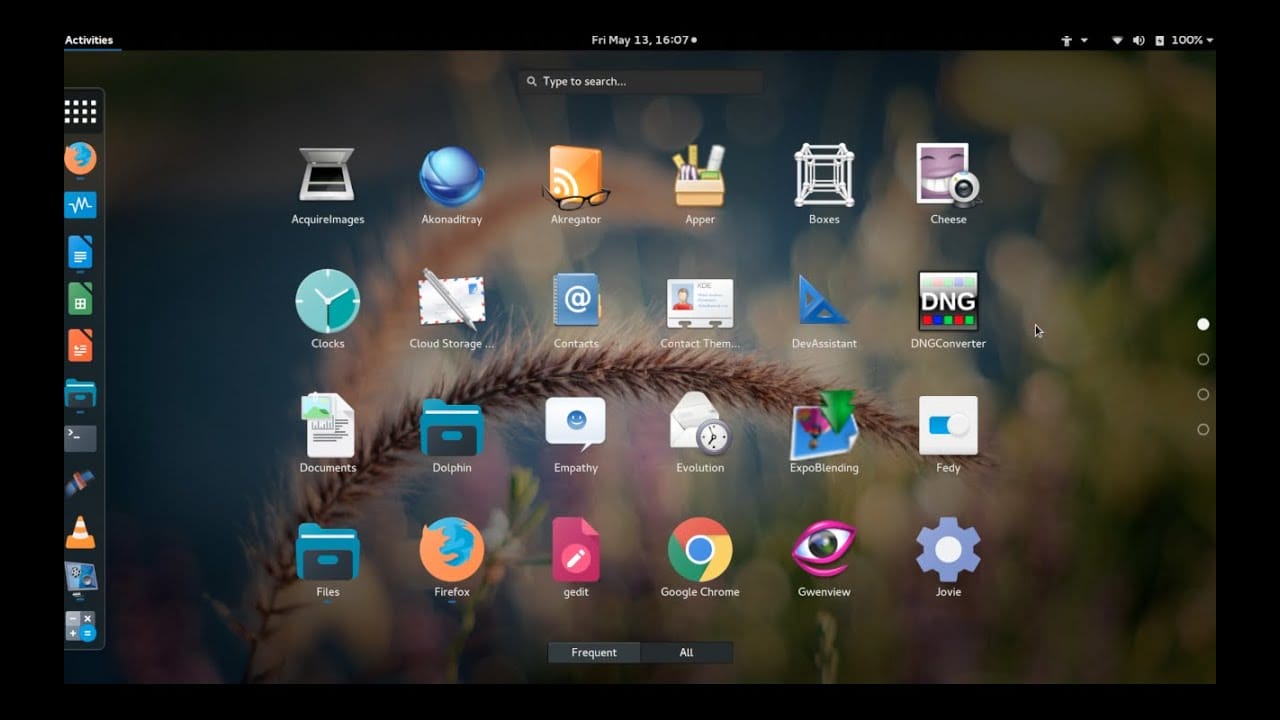Open the accessibility menu in top bar
1280x720 pixels.
(1074, 40)
